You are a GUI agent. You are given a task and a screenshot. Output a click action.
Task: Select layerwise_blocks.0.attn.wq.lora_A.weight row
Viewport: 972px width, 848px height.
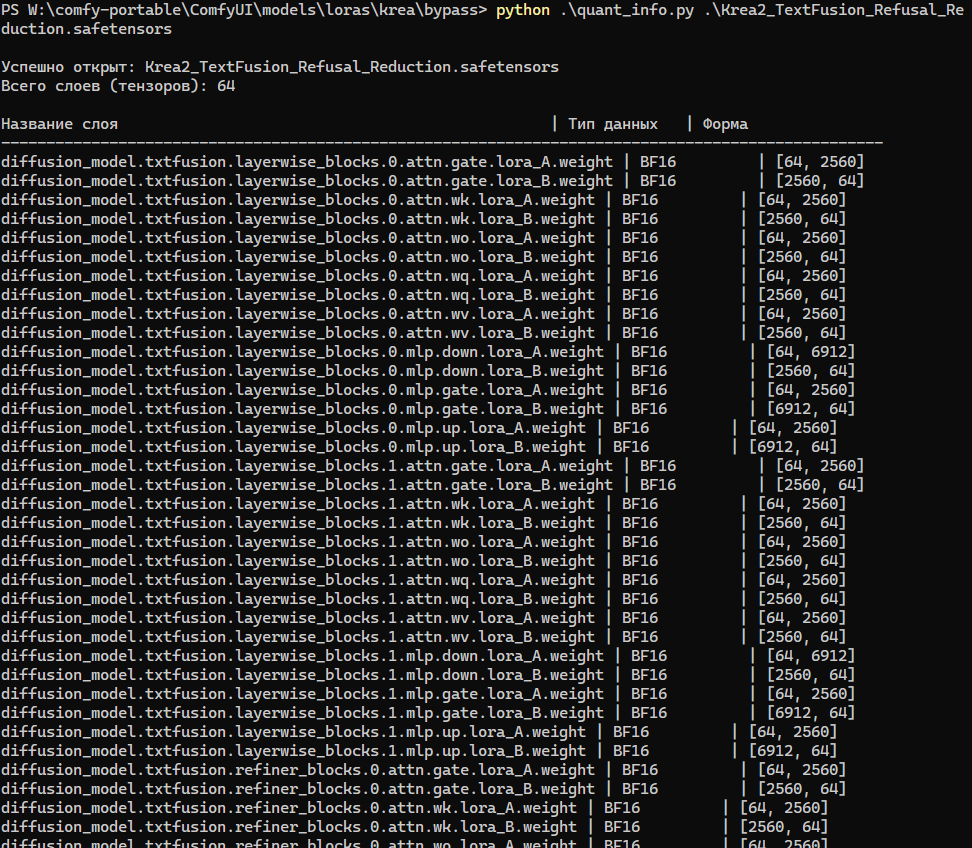click(423, 276)
